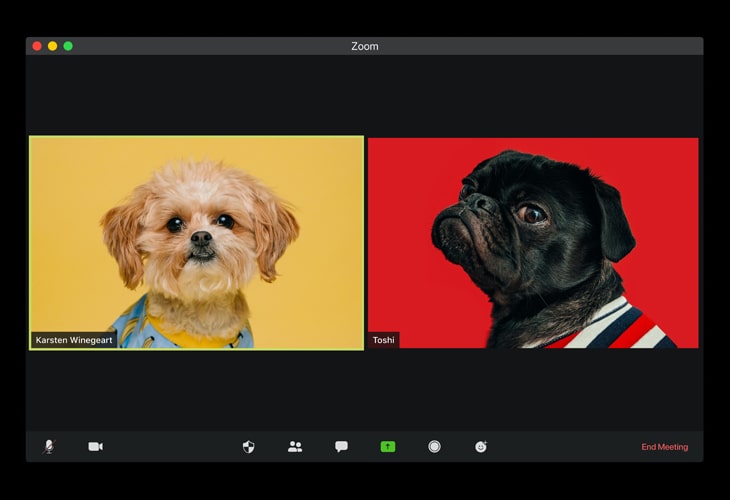Click the pug's striped sweater
Viewport: 730px width, 500px height.
(x=620, y=328)
